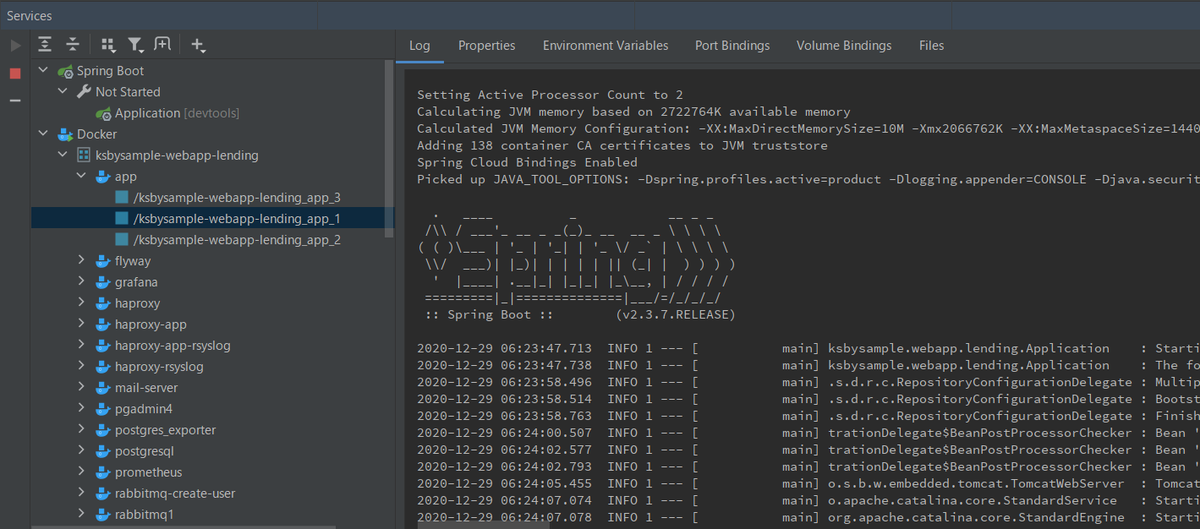Click the haproxy whale icon
Viewport: 1200px width, 529px height.
(103, 302)
